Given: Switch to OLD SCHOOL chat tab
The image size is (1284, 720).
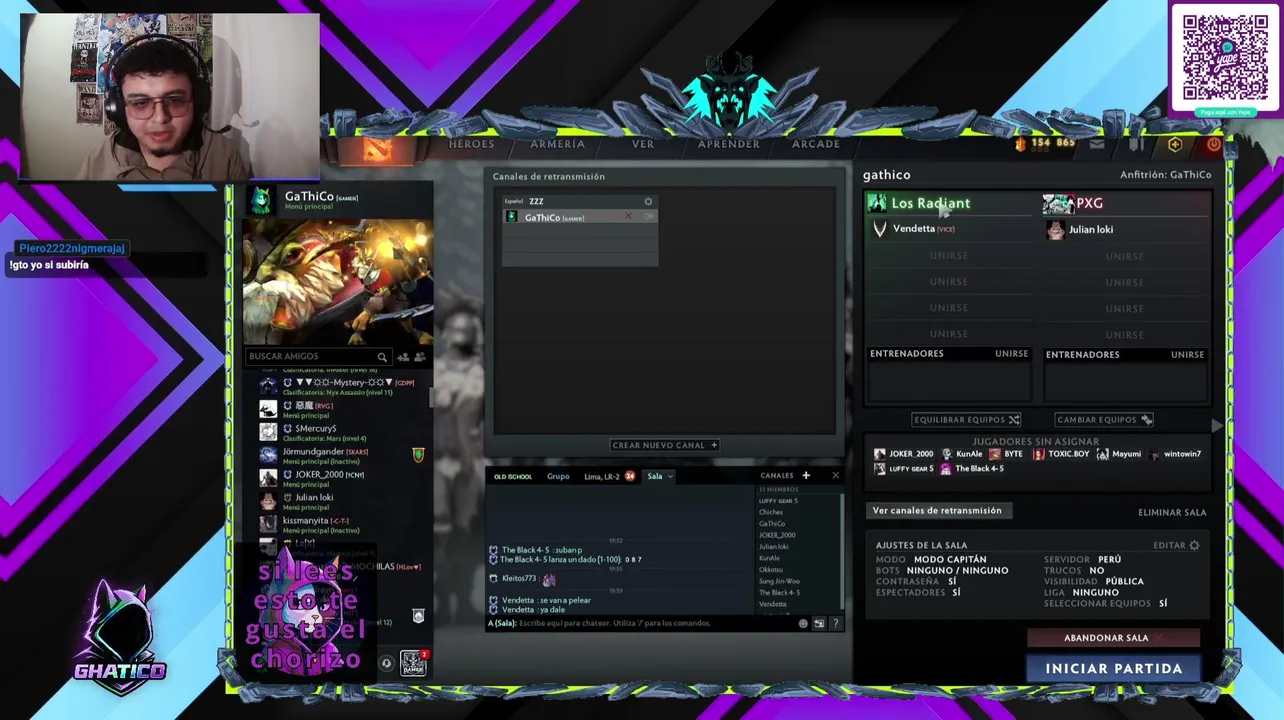Looking at the screenshot, I should tap(513, 476).
